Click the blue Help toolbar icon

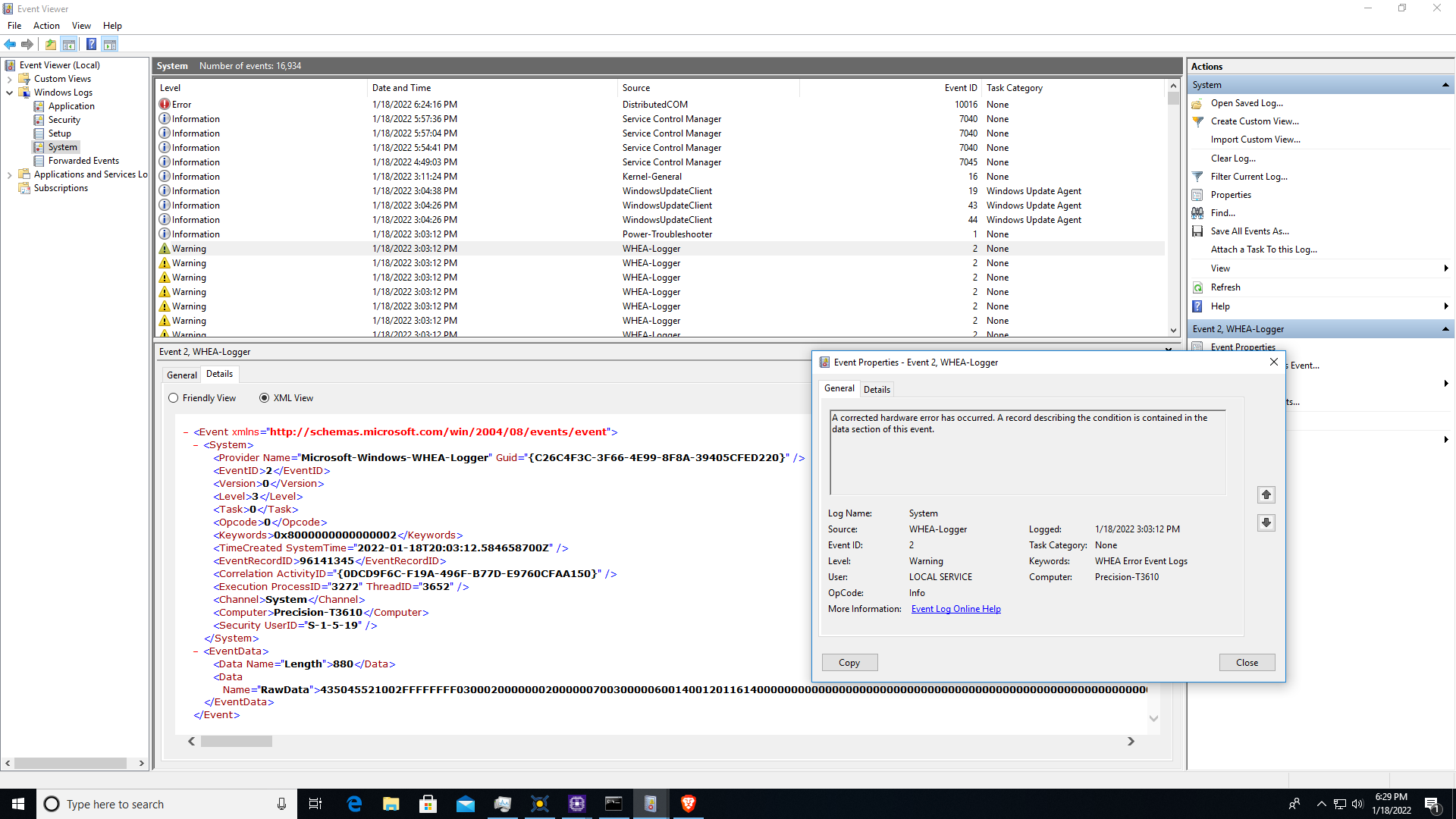pos(91,45)
